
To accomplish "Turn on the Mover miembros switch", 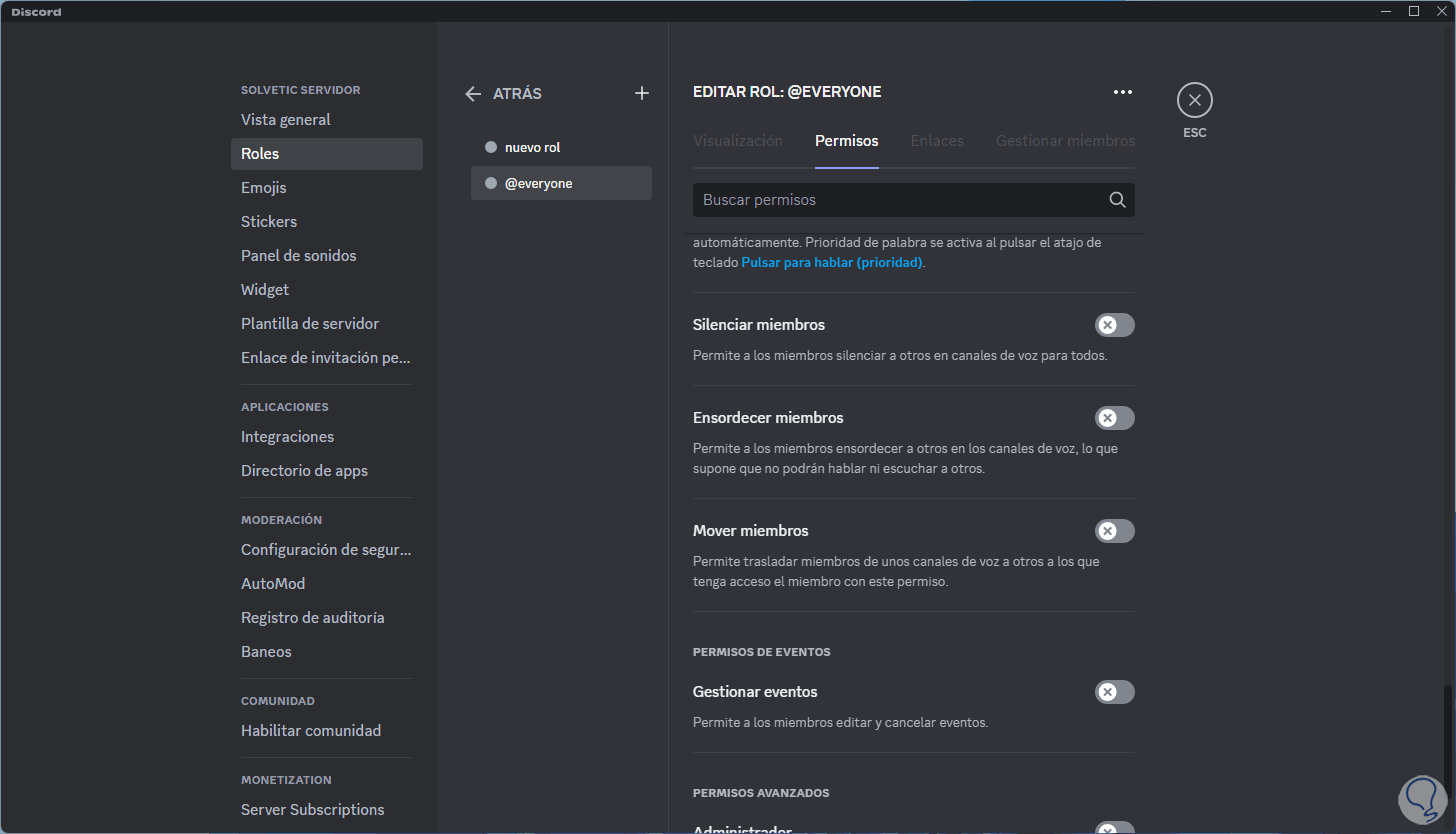I will [x=1114, y=531].
